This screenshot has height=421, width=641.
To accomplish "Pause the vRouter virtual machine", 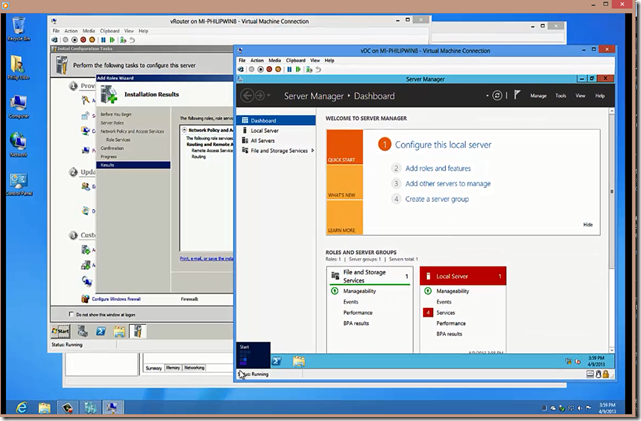I will click(x=103, y=40).
